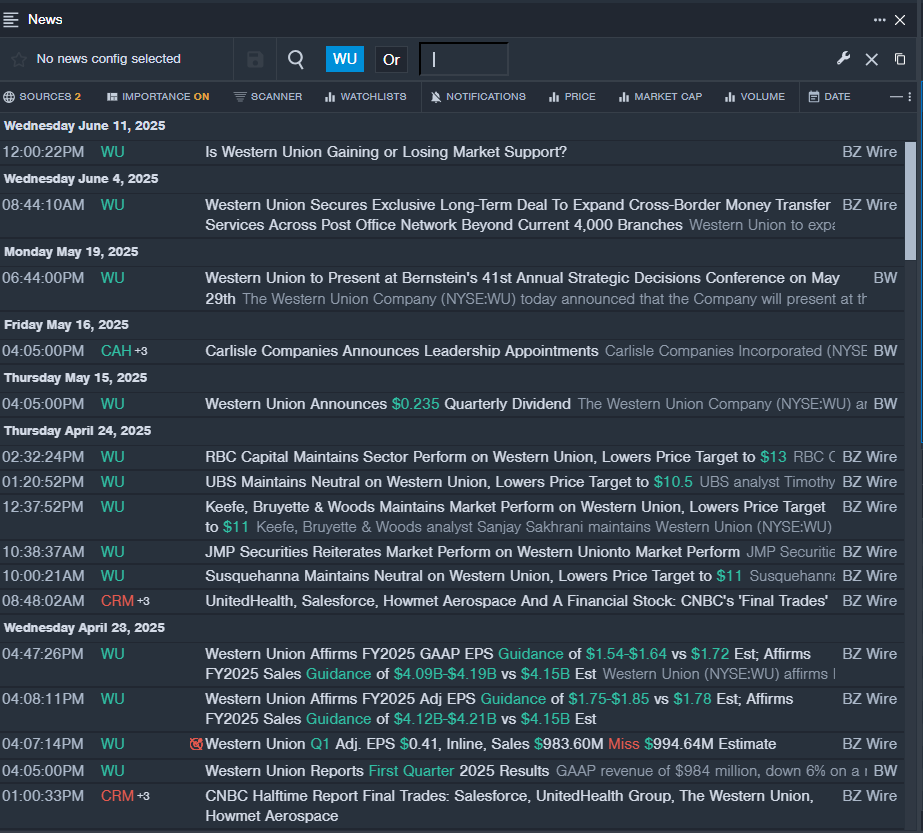Viewport: 923px width, 833px height.
Task: Open 'Is Western Union Gaining or Losing Market Support?'
Action: (386, 152)
